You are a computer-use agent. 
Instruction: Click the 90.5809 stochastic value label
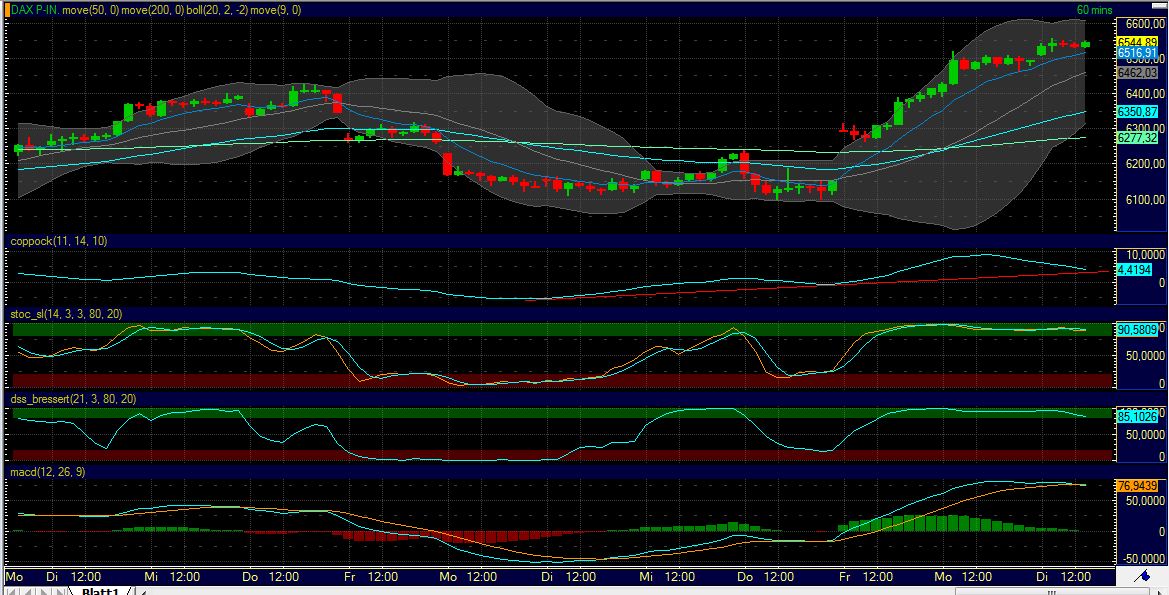coord(1139,327)
